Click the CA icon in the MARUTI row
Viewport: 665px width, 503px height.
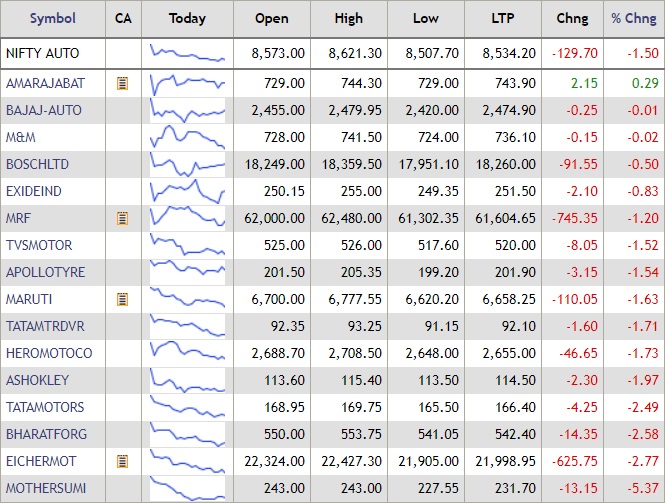coord(123,299)
